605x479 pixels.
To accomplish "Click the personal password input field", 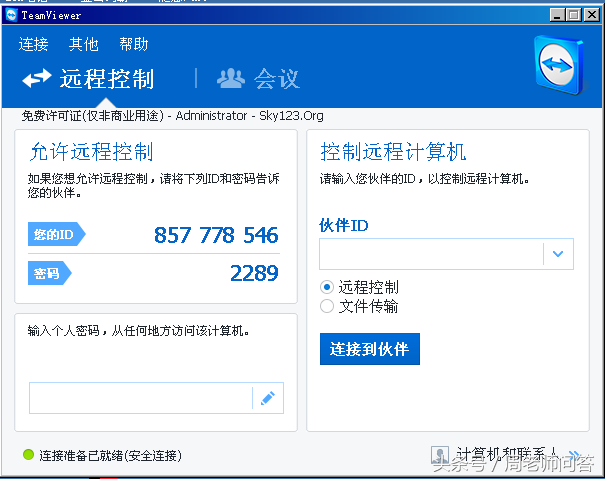I will click(x=141, y=398).
